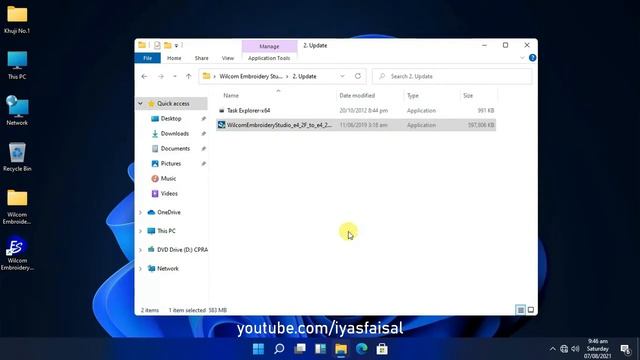Expand the OneDrive tree node
The height and width of the screenshot is (360, 640).
coord(140,213)
